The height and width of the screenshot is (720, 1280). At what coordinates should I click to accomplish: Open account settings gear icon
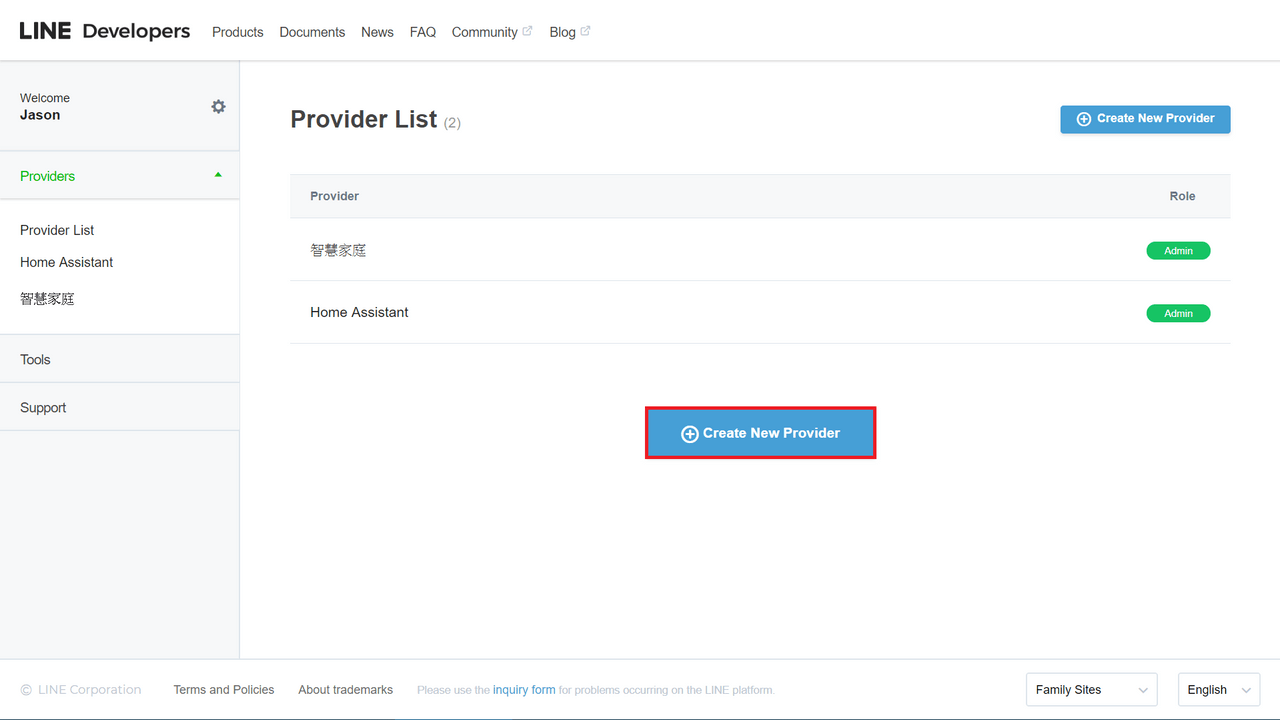(218, 106)
